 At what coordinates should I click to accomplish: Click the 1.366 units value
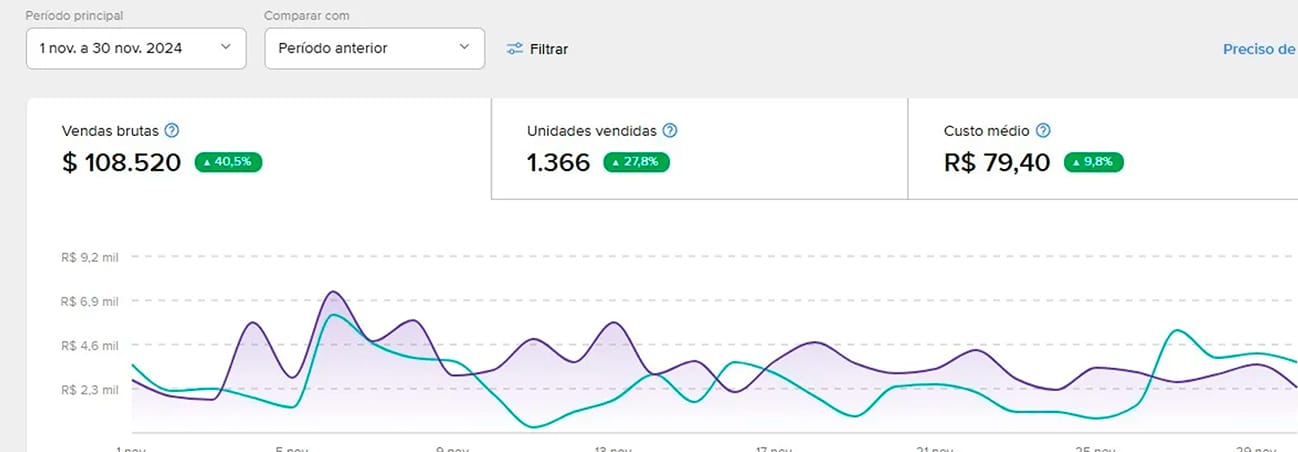(558, 162)
